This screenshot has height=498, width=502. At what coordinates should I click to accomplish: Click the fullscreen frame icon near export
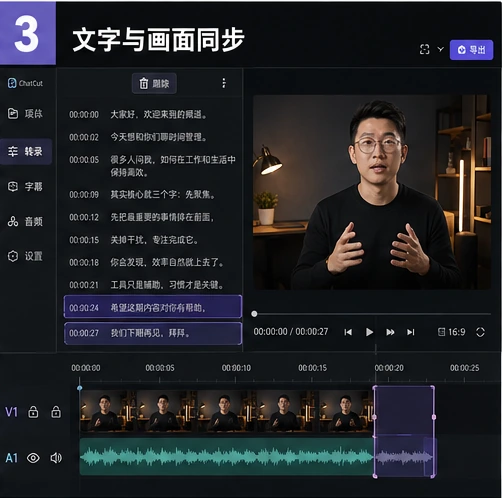tap(424, 49)
